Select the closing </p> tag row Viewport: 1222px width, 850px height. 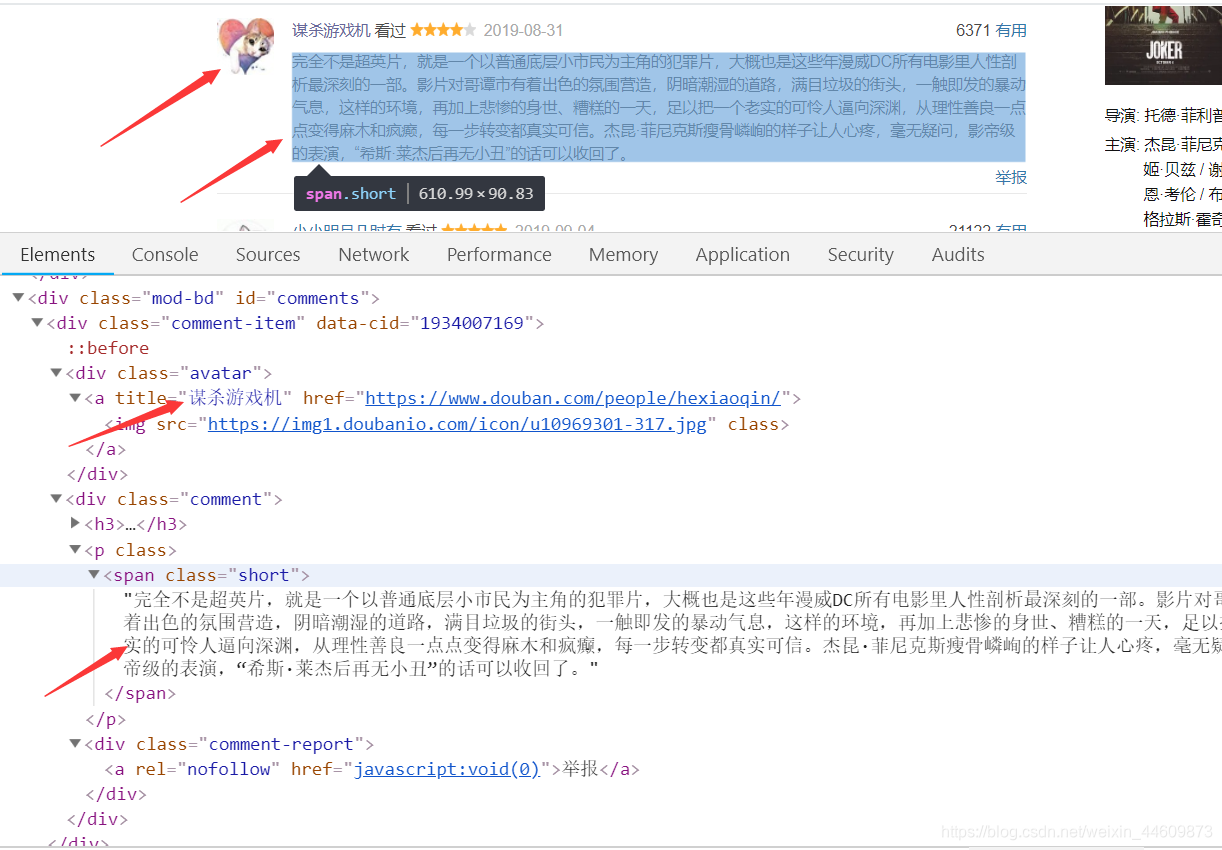click(106, 719)
